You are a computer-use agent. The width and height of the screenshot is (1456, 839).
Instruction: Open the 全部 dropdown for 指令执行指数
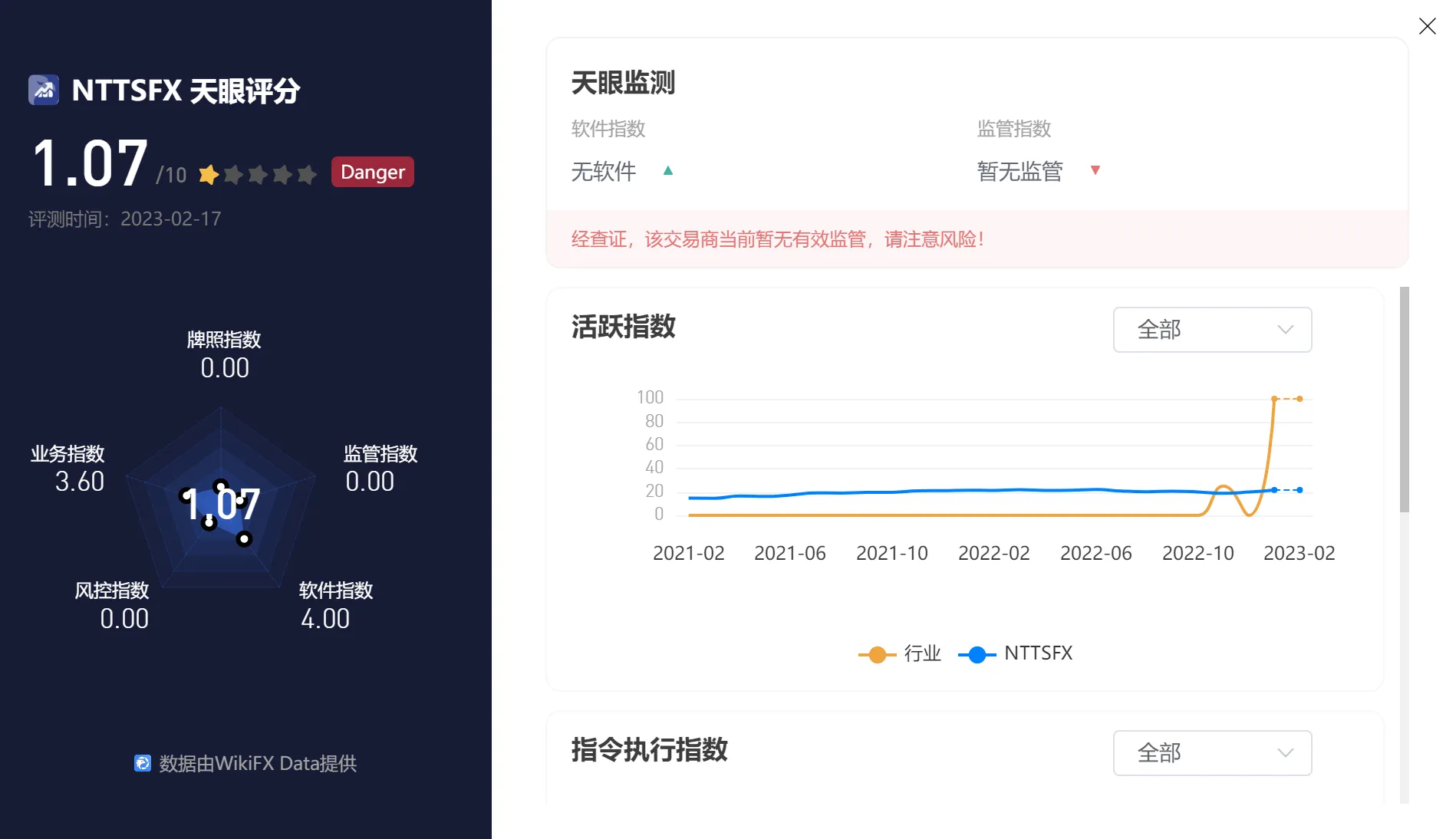point(1212,753)
